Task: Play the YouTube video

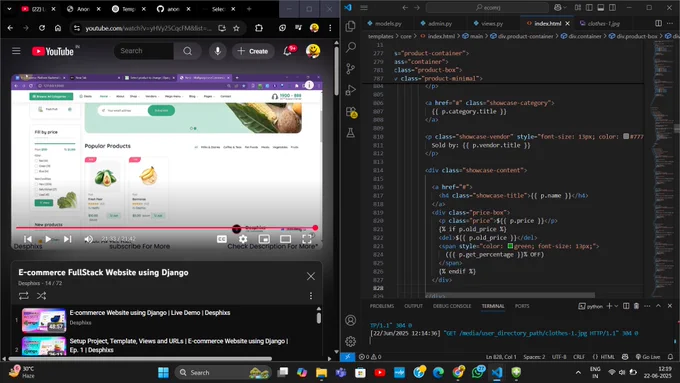Action: pyautogui.click(x=48, y=239)
